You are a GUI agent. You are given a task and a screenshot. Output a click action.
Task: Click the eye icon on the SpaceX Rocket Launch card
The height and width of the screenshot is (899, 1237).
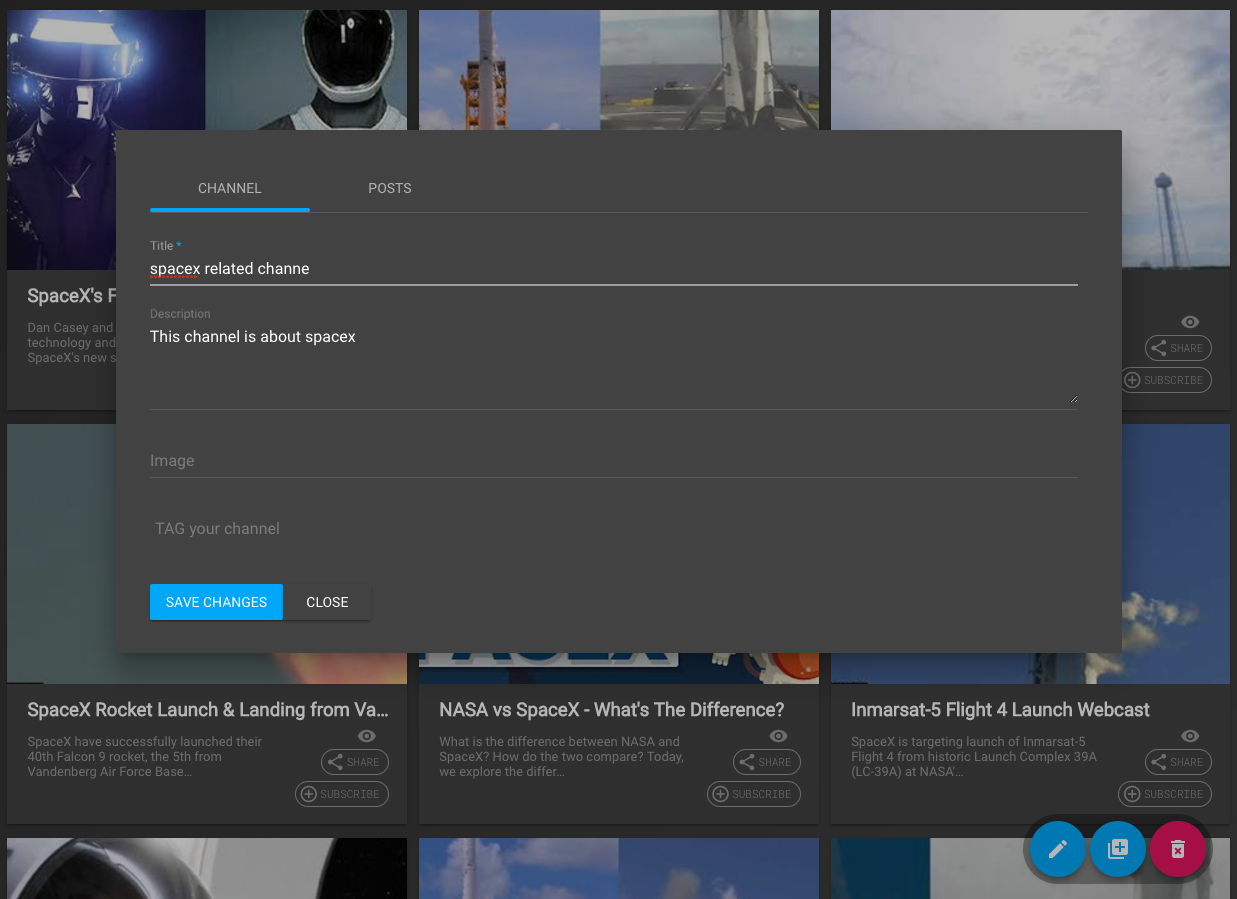point(366,736)
